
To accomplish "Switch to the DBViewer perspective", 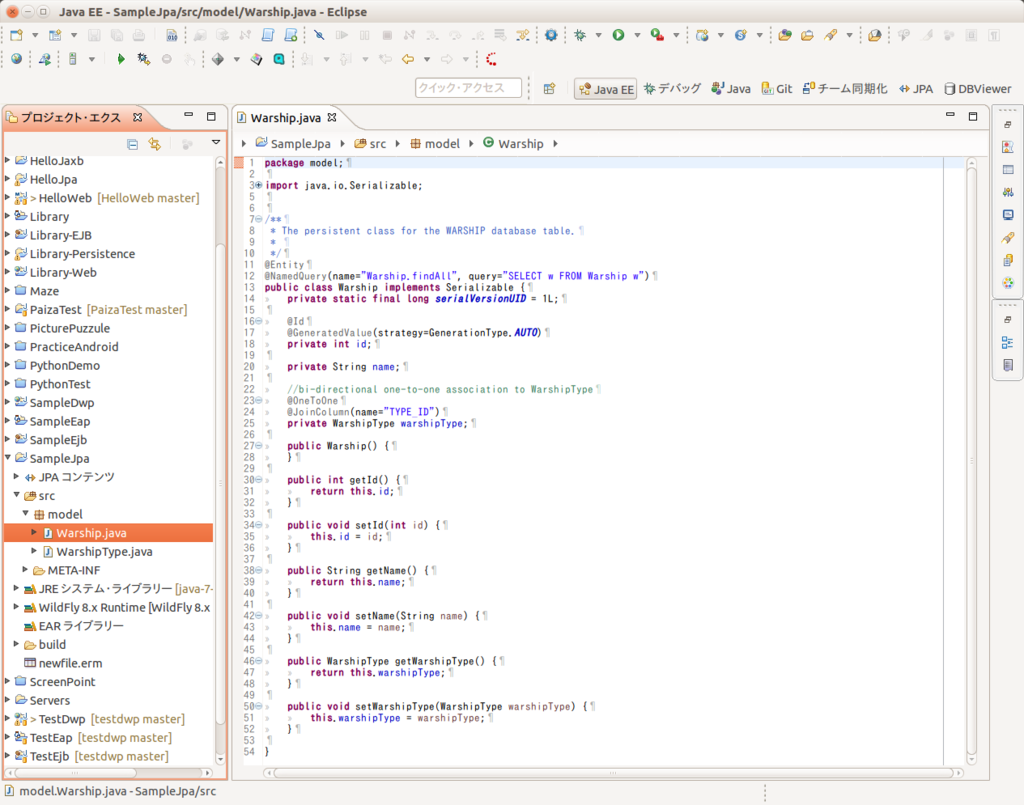I will 978,89.
